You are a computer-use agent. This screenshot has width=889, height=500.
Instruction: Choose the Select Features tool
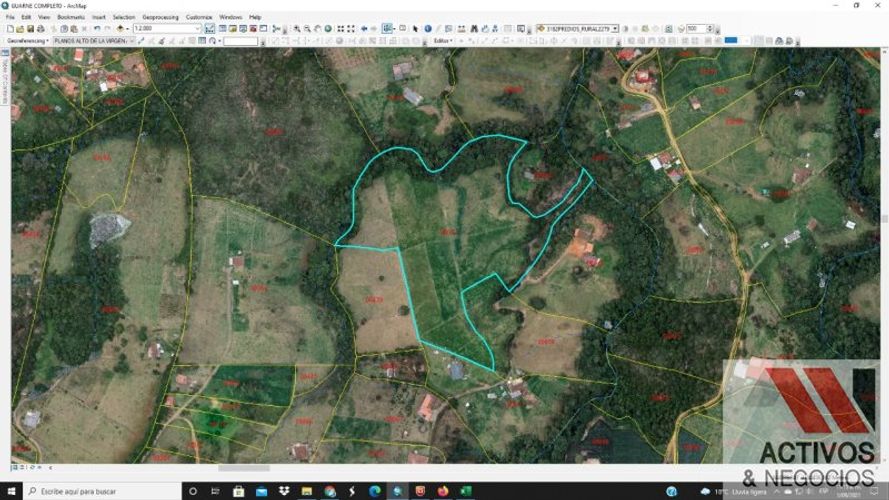pyautogui.click(x=387, y=28)
